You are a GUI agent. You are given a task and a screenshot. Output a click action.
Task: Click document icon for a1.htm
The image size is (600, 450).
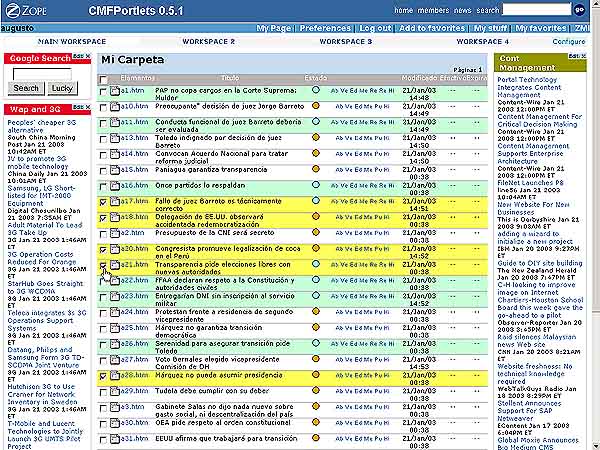114,91
